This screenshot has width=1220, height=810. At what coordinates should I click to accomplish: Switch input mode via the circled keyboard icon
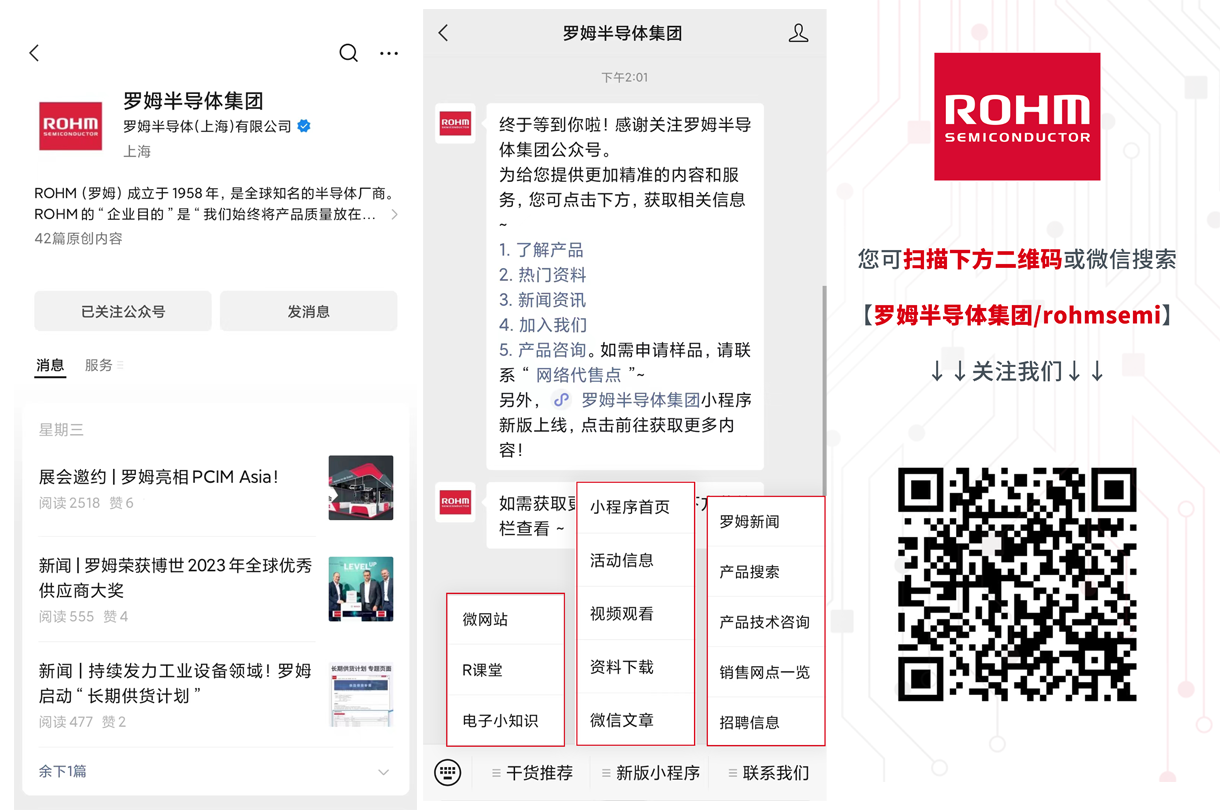pos(447,772)
